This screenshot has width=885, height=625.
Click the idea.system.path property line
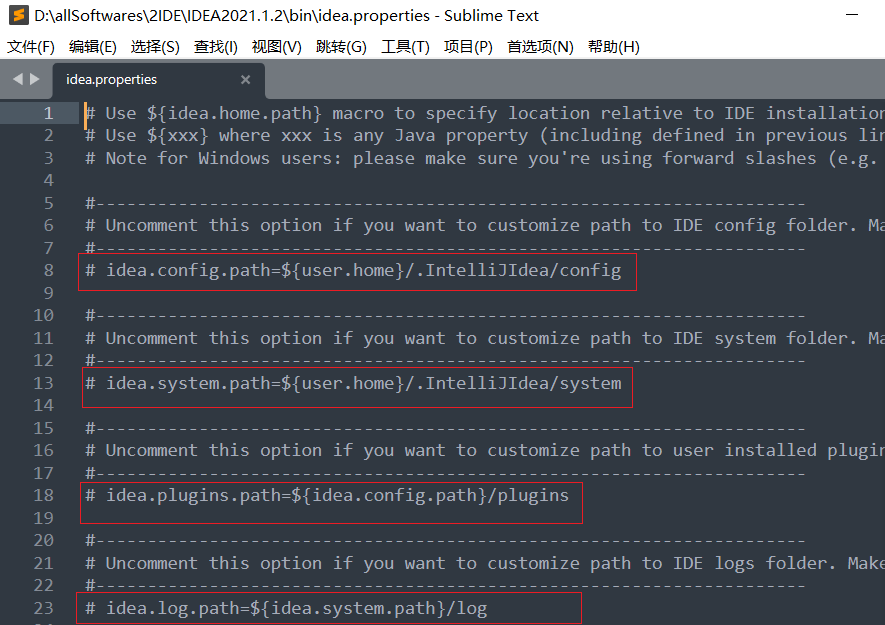pyautogui.click(x=353, y=383)
